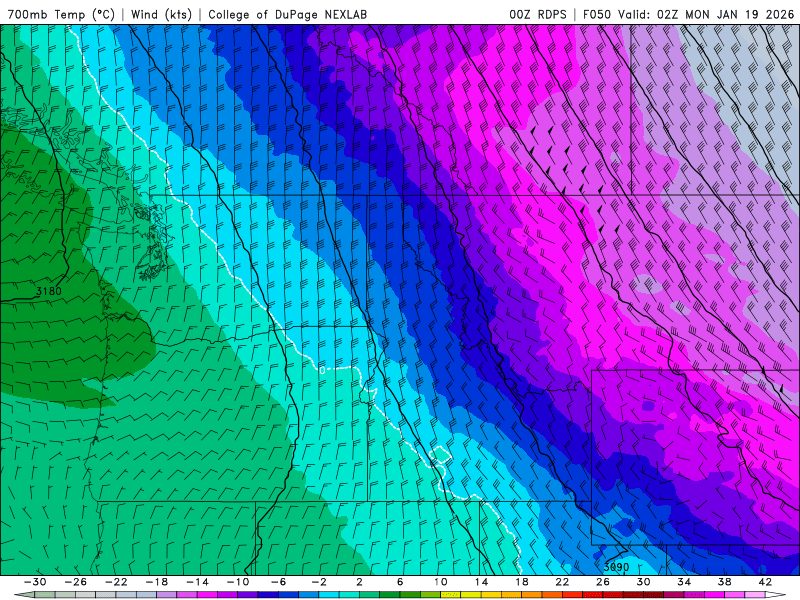Click the "34" color scale label
The height and width of the screenshot is (600, 800).
[x=684, y=582]
